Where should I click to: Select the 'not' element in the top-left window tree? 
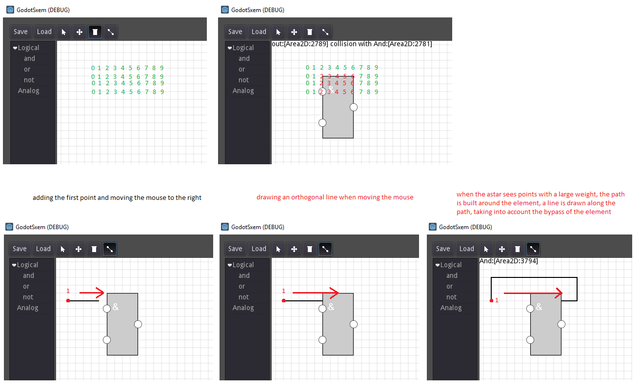point(29,80)
